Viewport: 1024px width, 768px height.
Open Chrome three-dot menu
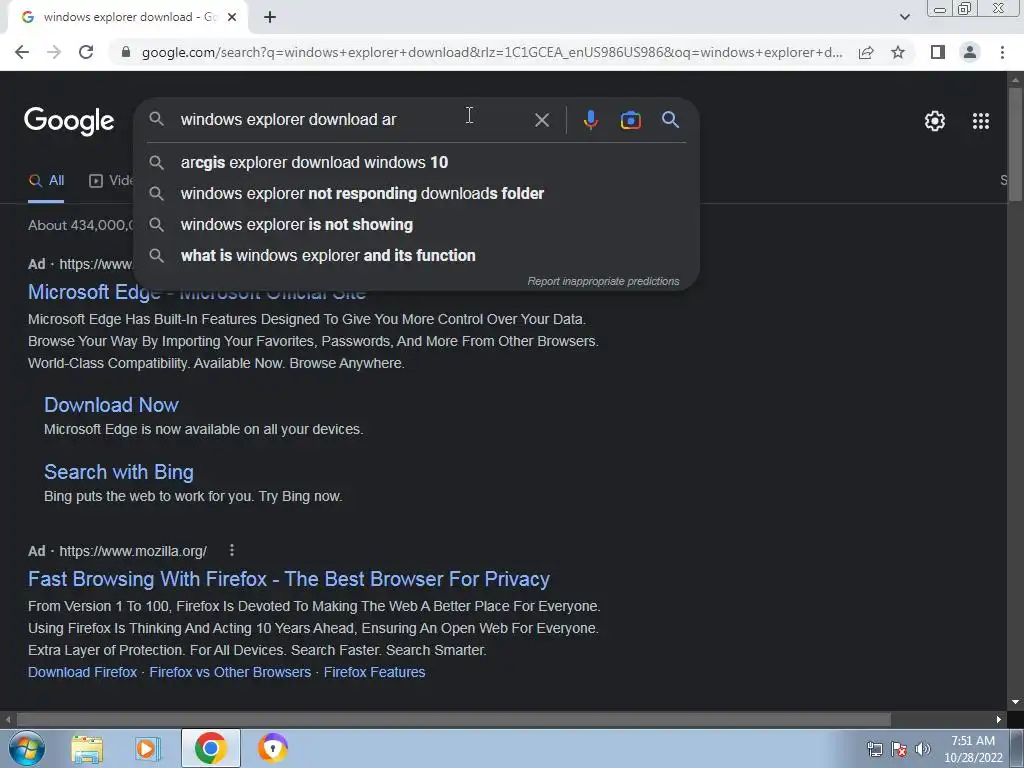tap(1002, 52)
